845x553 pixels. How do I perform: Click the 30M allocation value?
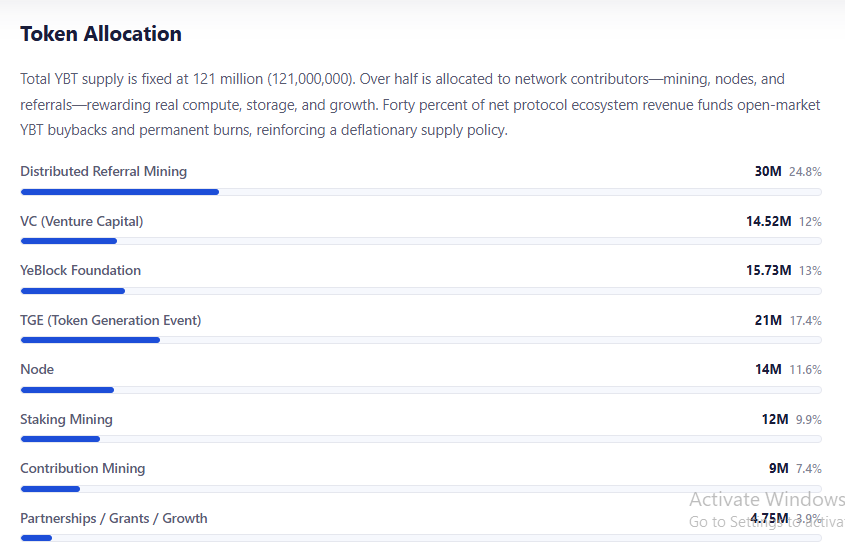click(x=768, y=171)
